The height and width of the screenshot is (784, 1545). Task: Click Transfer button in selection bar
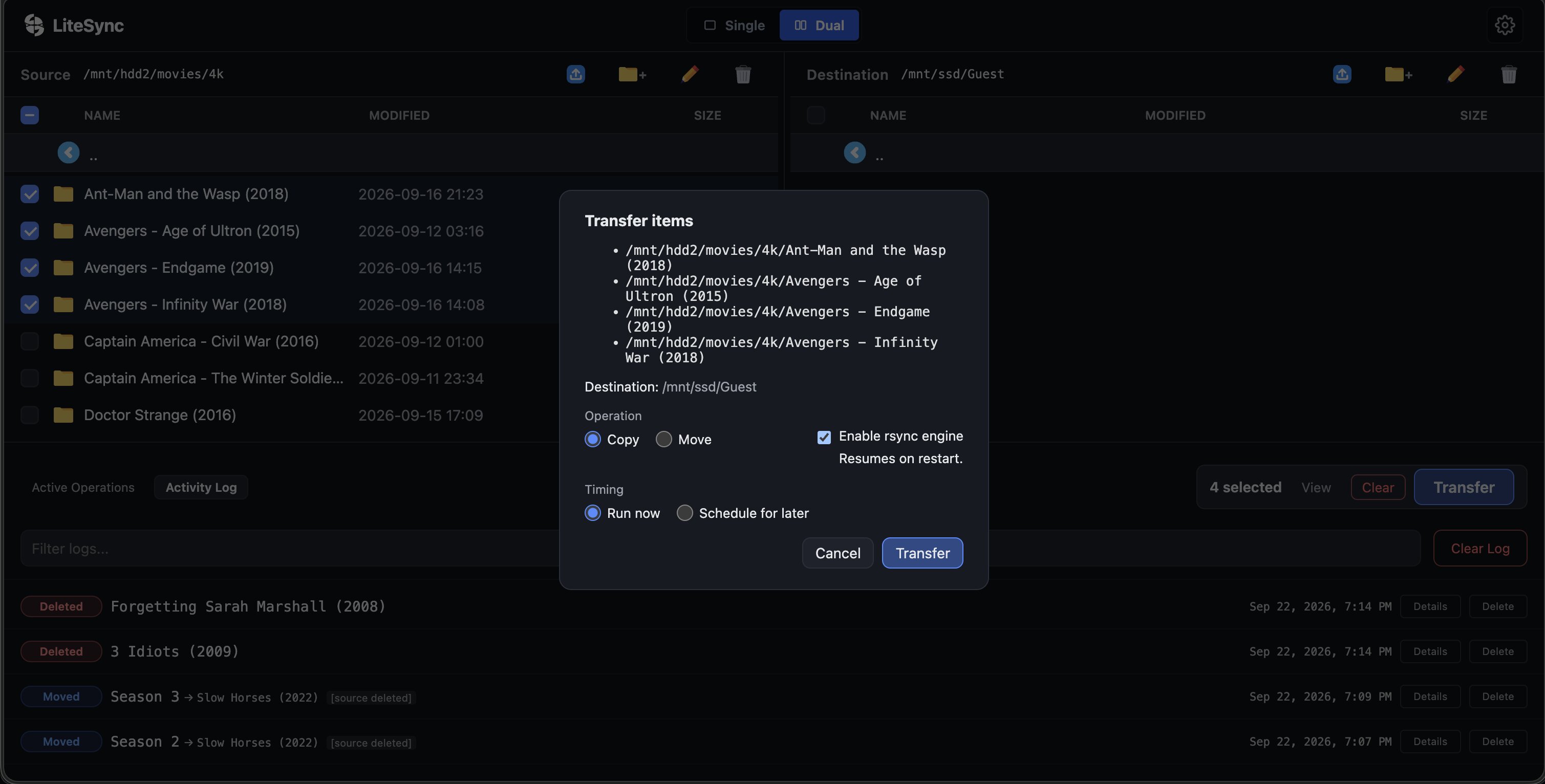pyautogui.click(x=1464, y=487)
